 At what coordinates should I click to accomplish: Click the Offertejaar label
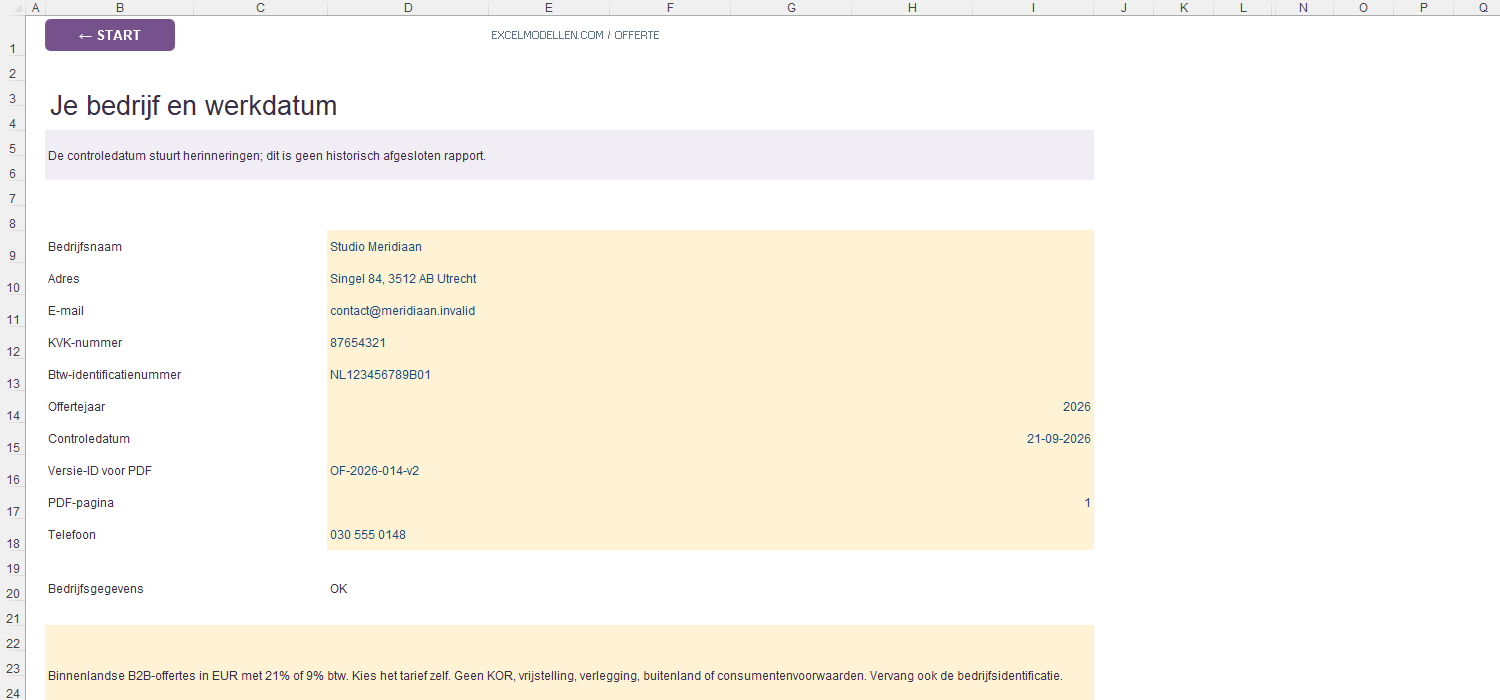pyautogui.click(x=77, y=407)
